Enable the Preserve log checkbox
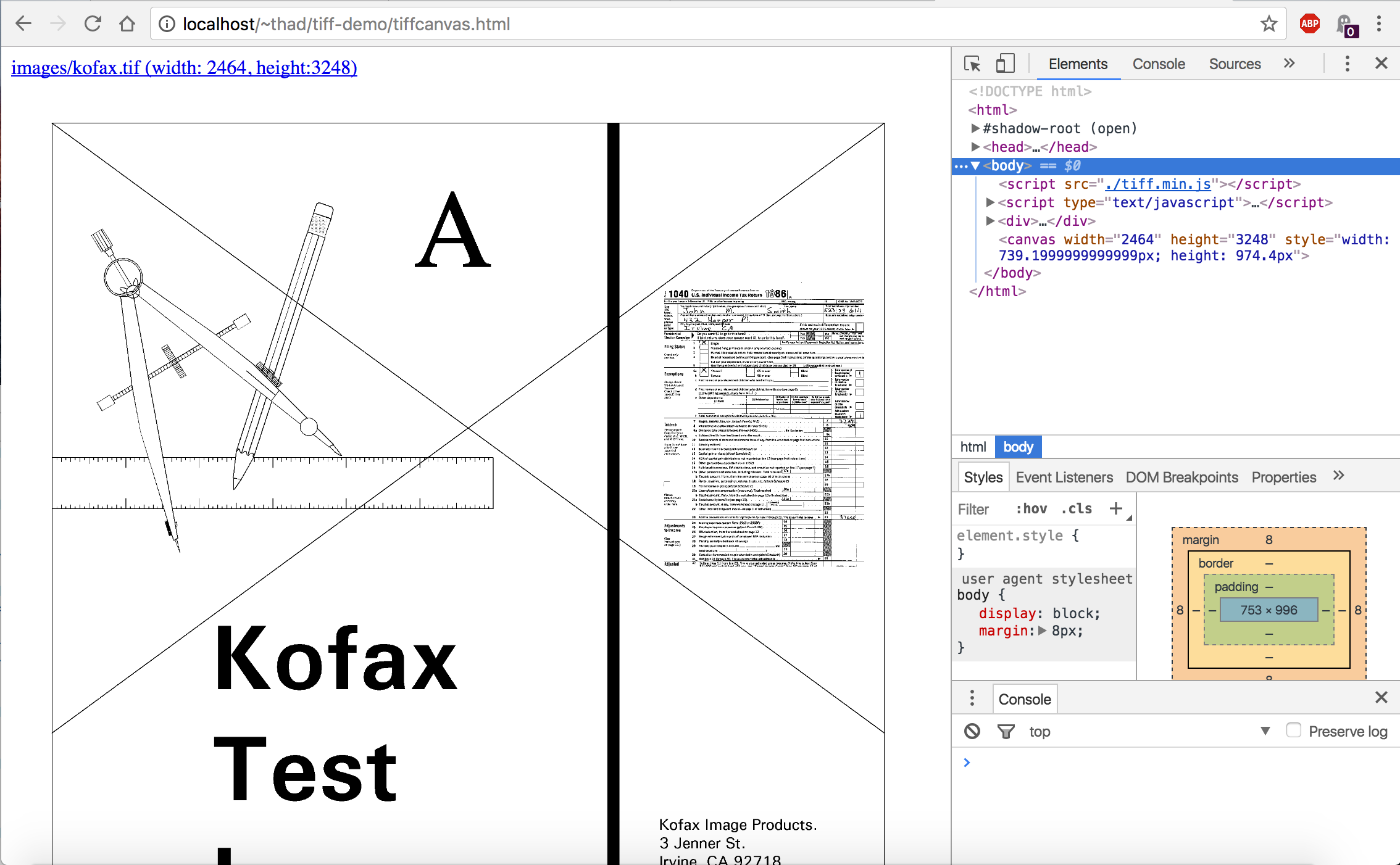 pyautogui.click(x=1294, y=730)
